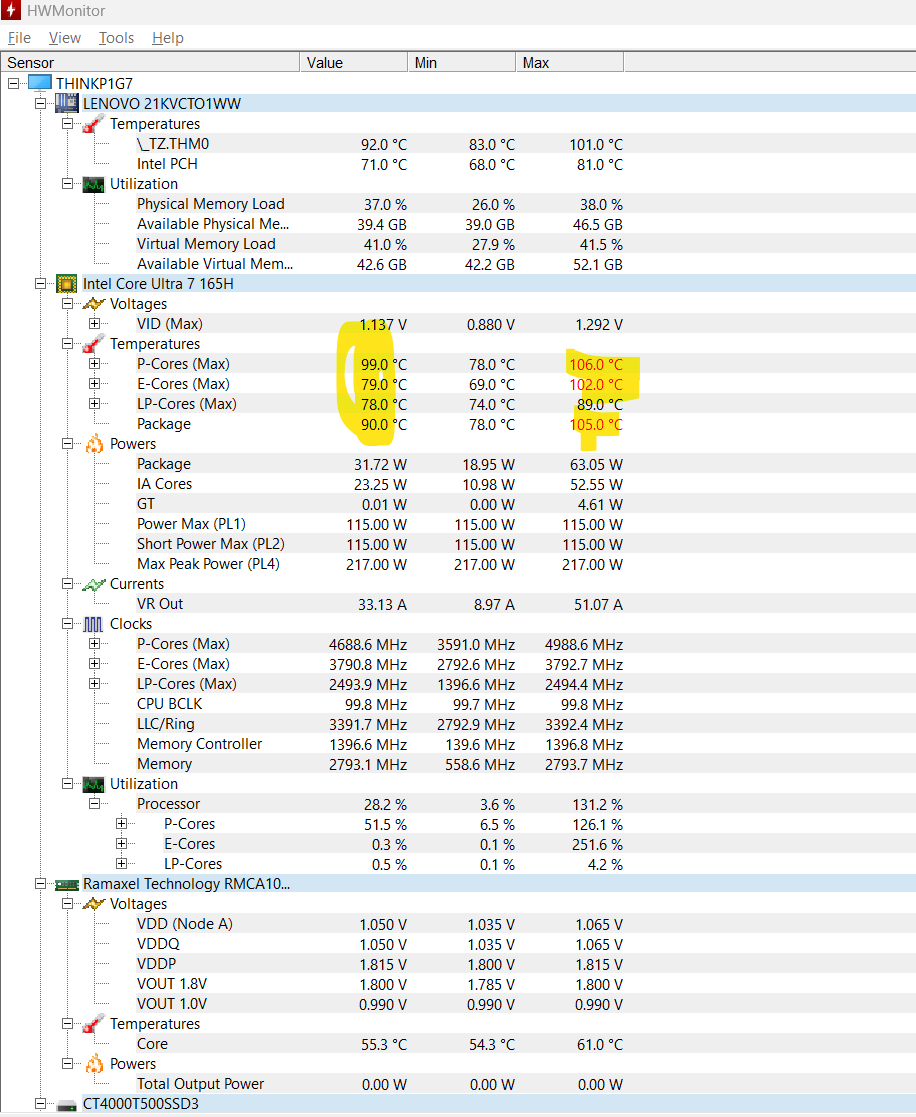Open the File menu
916x1117 pixels.
(x=19, y=38)
